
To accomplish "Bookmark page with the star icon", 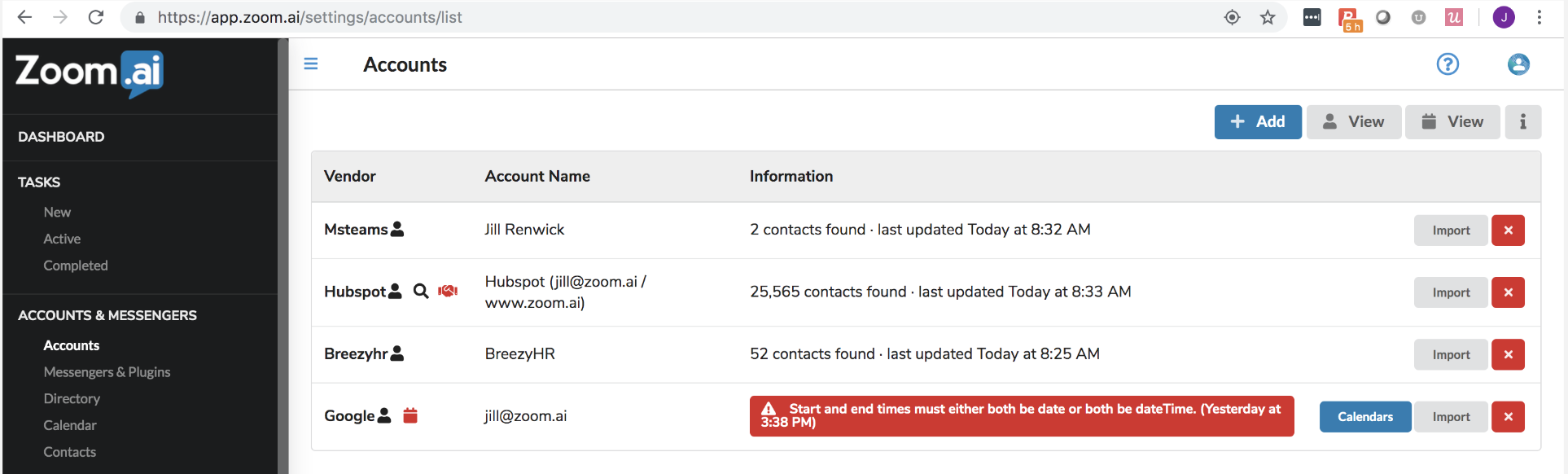I will 1268,17.
